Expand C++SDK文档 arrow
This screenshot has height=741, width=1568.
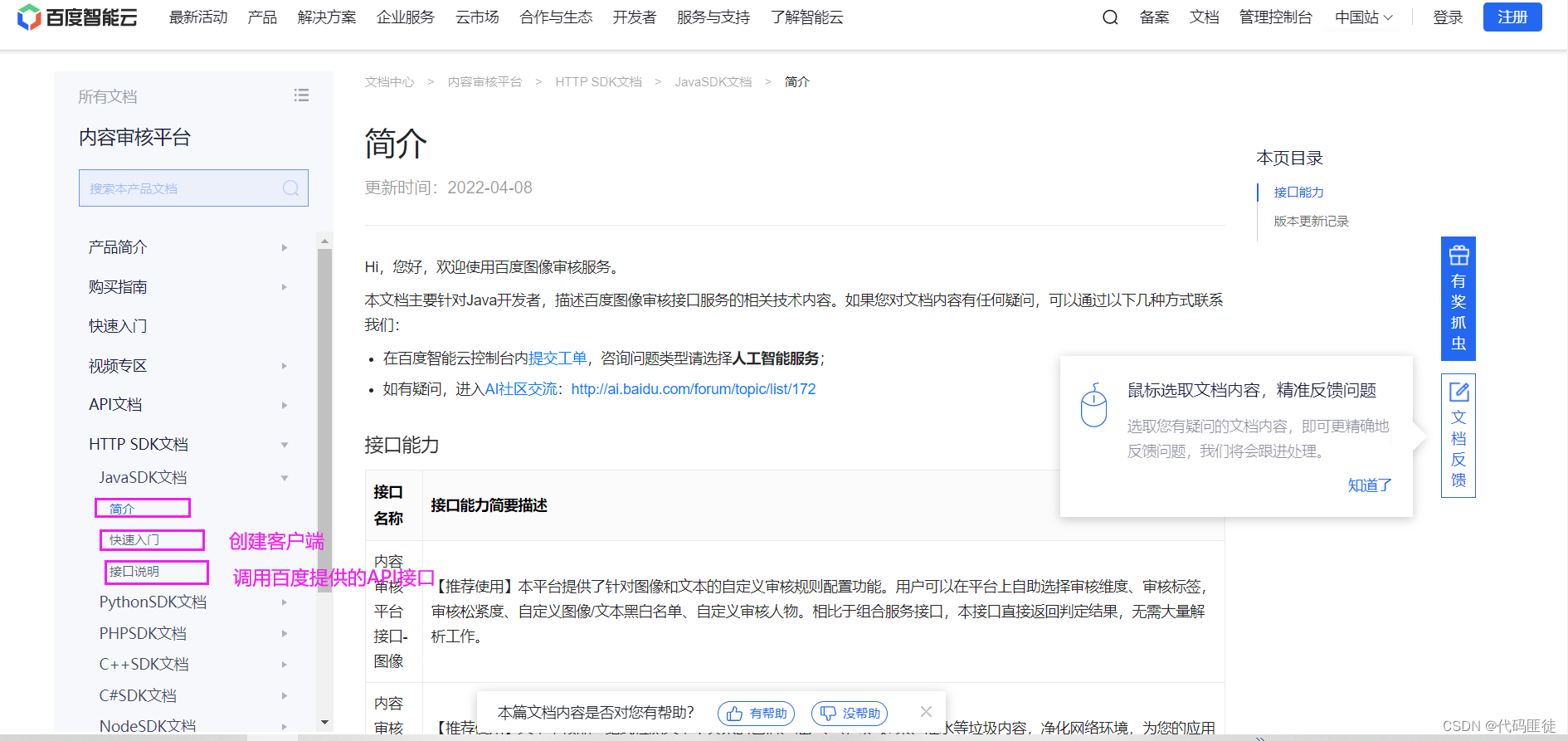pos(285,665)
